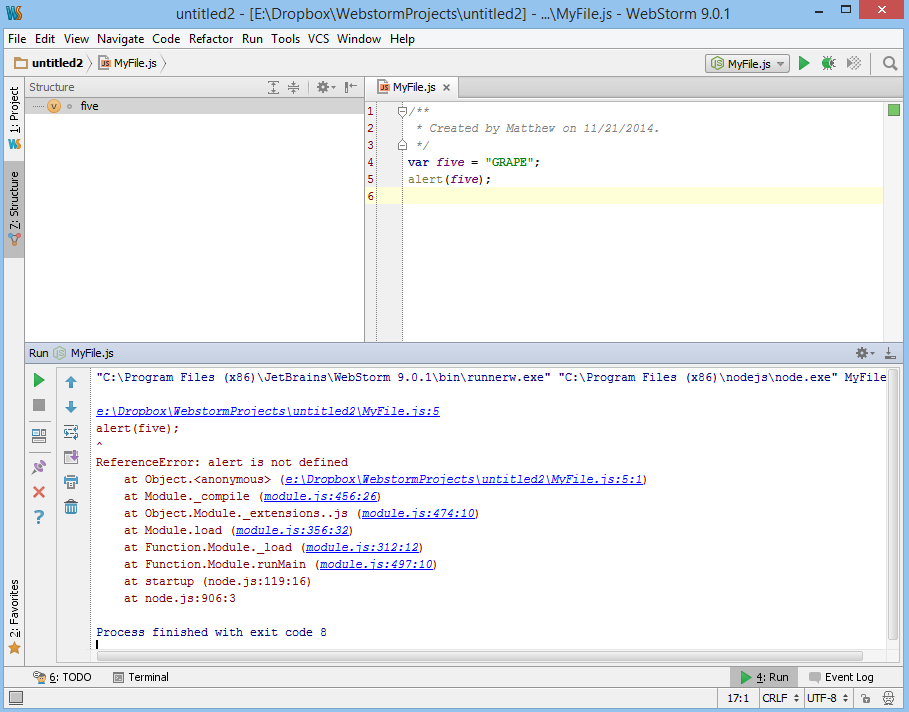
Task: Clear all console output trash icon
Action: coord(71,507)
